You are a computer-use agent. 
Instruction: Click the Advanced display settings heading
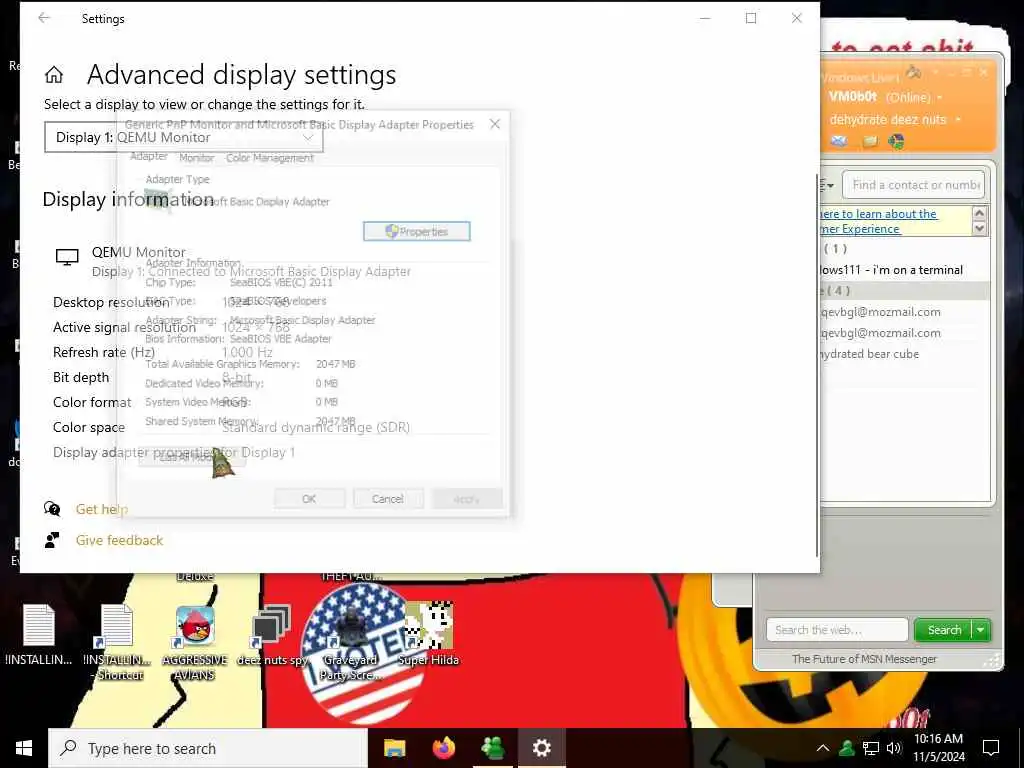[x=242, y=74]
